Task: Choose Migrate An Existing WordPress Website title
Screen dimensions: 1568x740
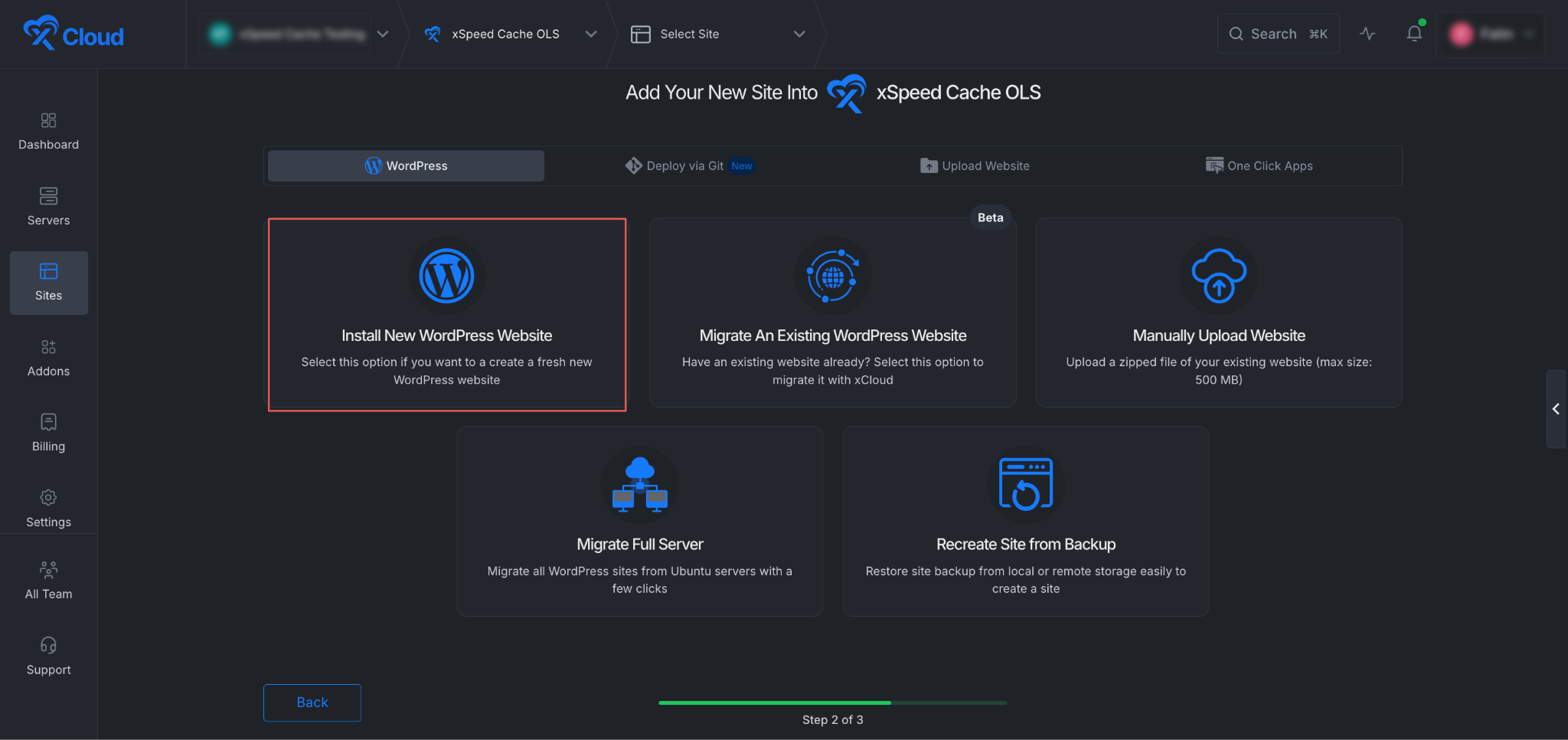Action: [x=832, y=336]
